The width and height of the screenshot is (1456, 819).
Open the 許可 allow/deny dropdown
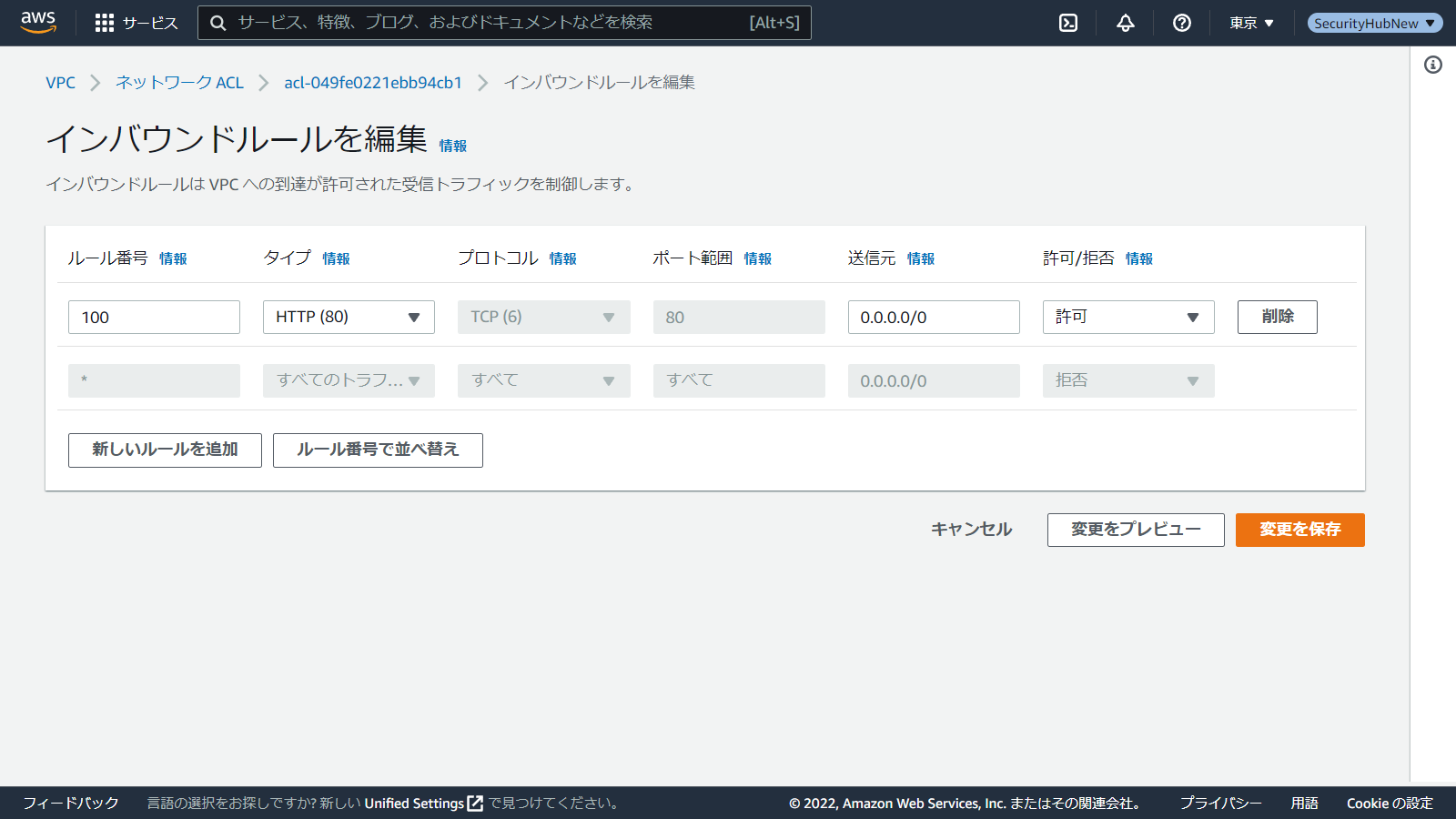pyautogui.click(x=1127, y=317)
